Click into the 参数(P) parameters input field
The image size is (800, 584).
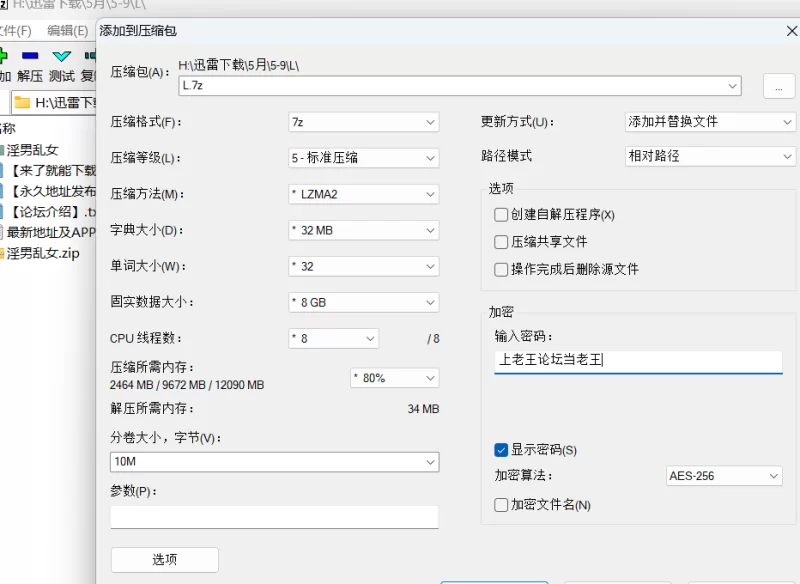[x=274, y=516]
